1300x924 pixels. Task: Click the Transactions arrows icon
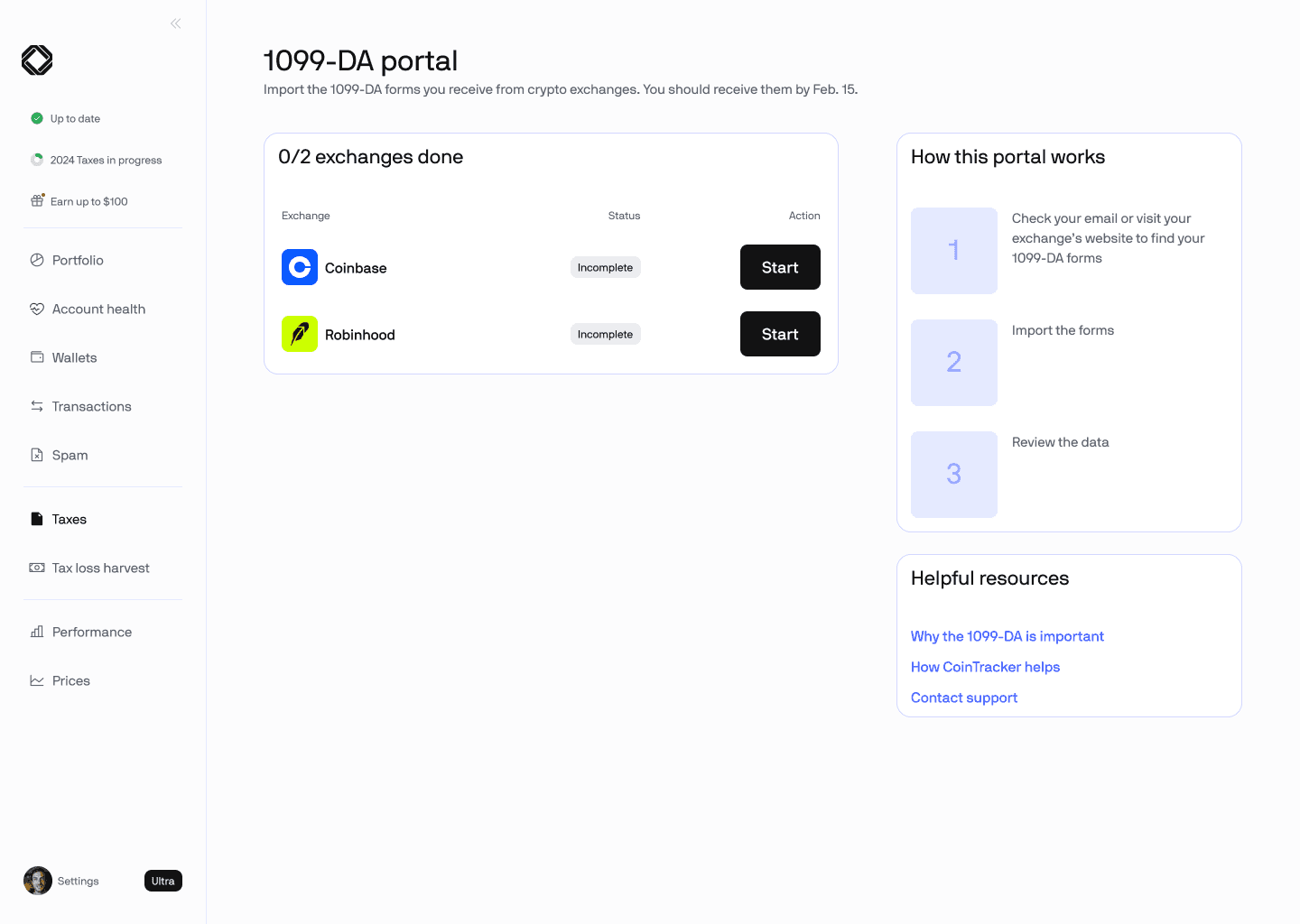pos(37,406)
